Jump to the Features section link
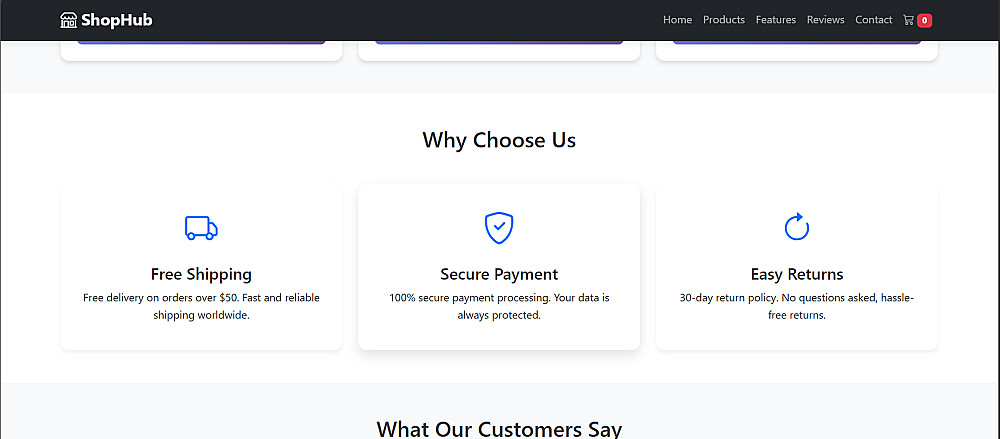 coord(776,20)
